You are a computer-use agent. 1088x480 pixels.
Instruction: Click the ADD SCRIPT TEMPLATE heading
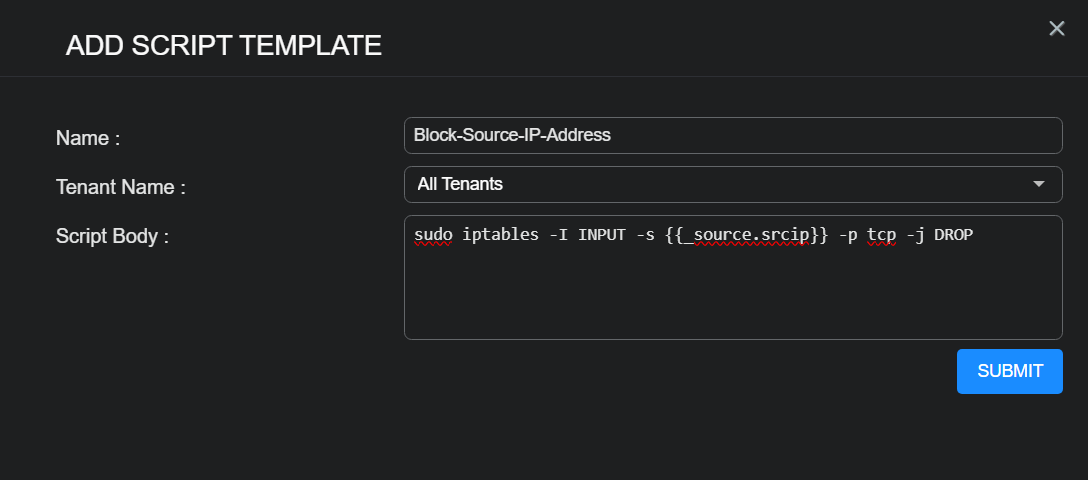(x=223, y=45)
